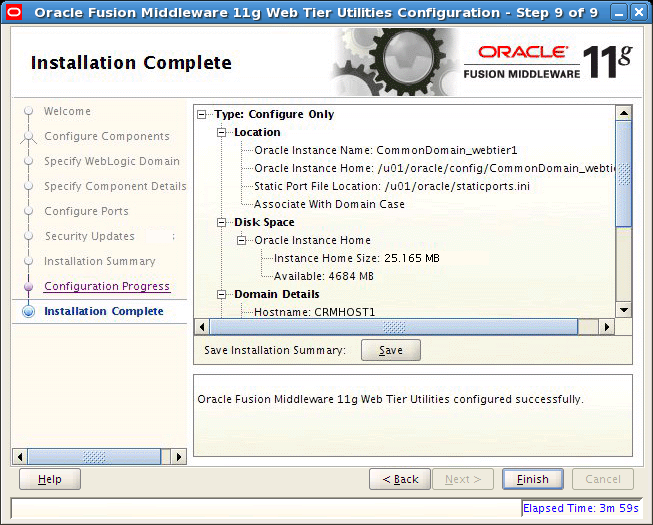Select the Specify WebLogic Domain step

[x=112, y=161]
